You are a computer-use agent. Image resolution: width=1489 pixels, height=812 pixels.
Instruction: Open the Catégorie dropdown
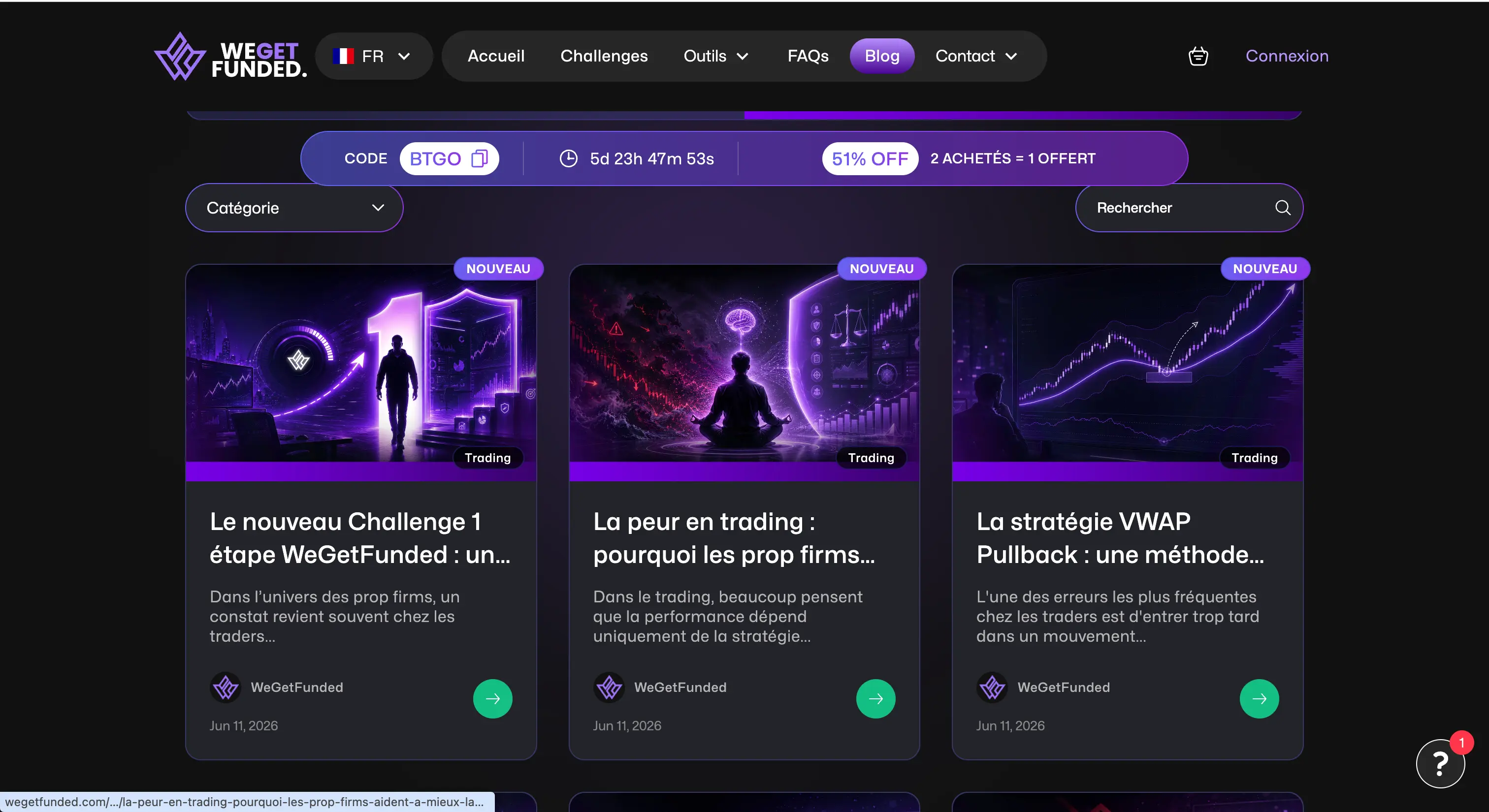pos(294,208)
